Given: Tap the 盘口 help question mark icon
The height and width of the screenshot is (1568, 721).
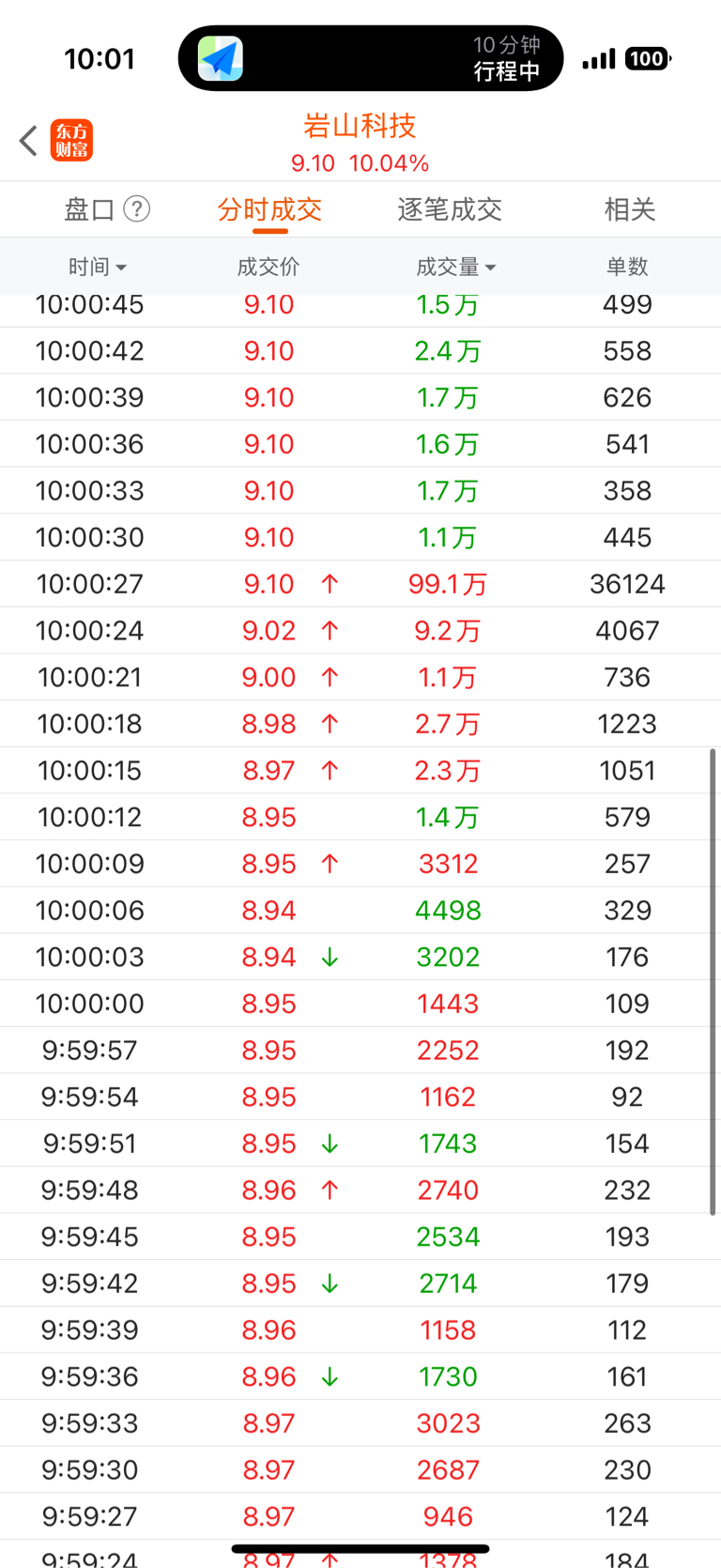Looking at the screenshot, I should pos(137,208).
